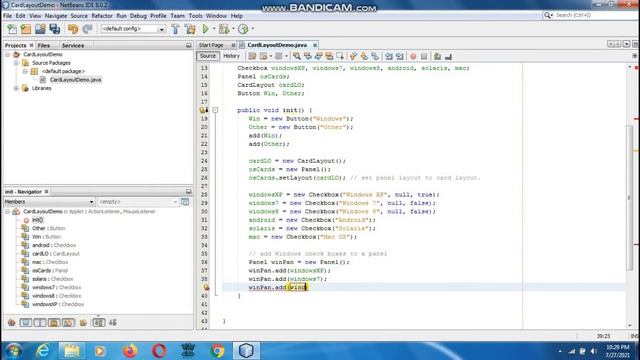
Task: Open the Windows Start button
Action: pos(14,351)
